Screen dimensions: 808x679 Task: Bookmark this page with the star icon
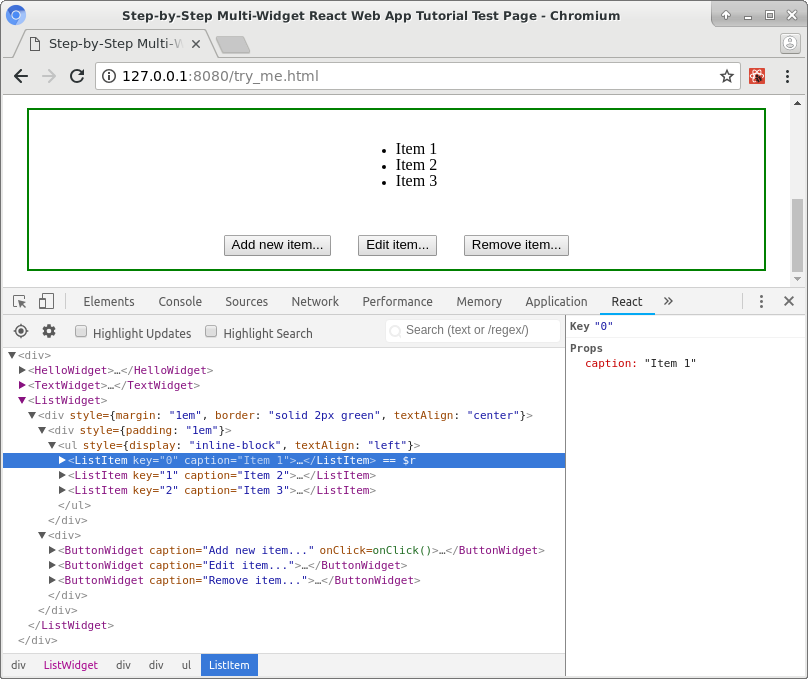pos(727,76)
